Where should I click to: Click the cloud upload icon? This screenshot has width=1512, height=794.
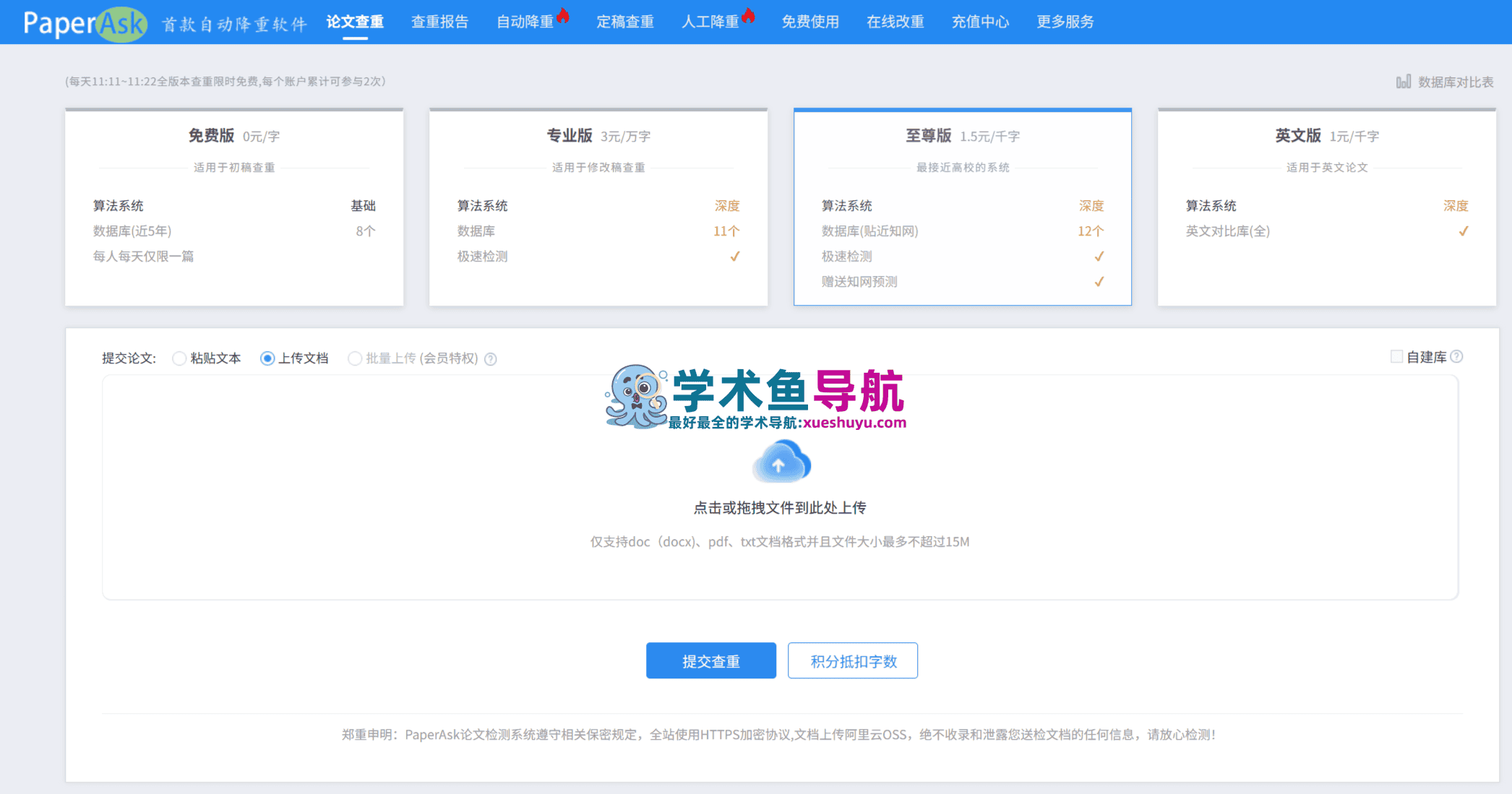click(x=781, y=462)
